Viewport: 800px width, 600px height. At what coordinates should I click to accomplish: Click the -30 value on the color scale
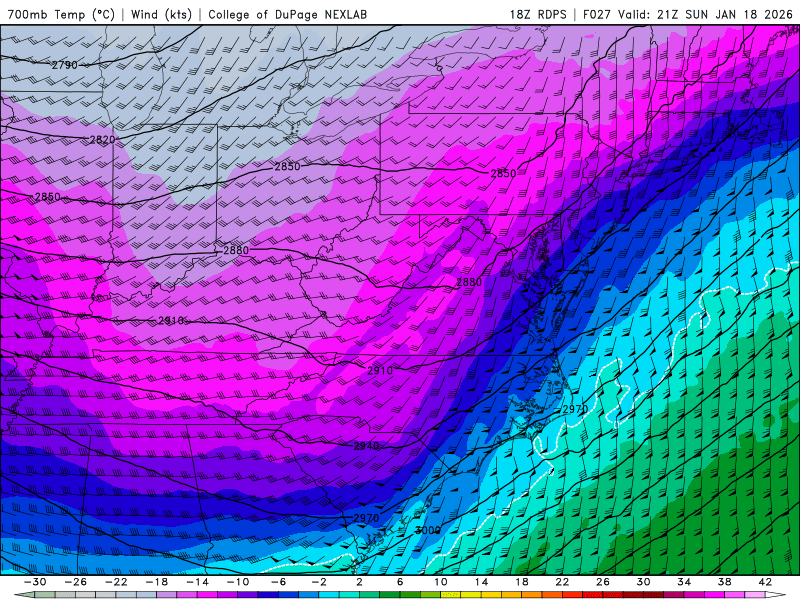pos(35,582)
